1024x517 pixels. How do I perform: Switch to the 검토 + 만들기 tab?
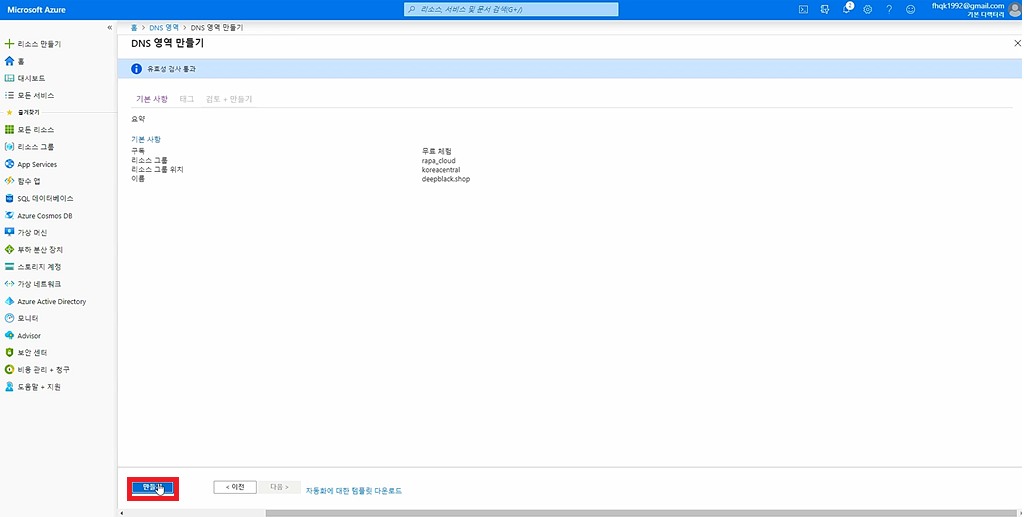coord(229,99)
